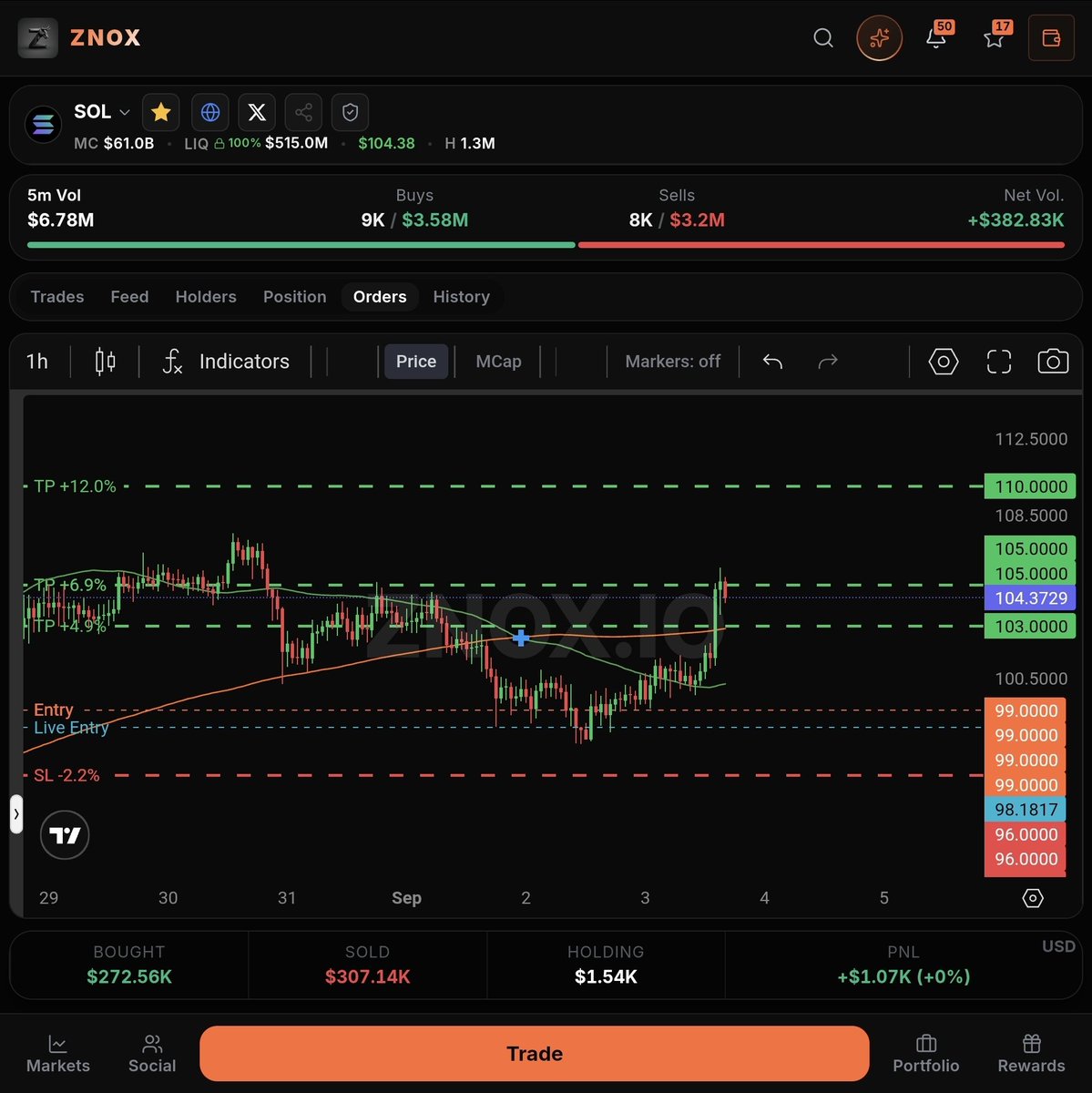Image resolution: width=1092 pixels, height=1093 pixels.
Task: Open the X (Twitter) link icon
Action: pyautogui.click(x=257, y=112)
